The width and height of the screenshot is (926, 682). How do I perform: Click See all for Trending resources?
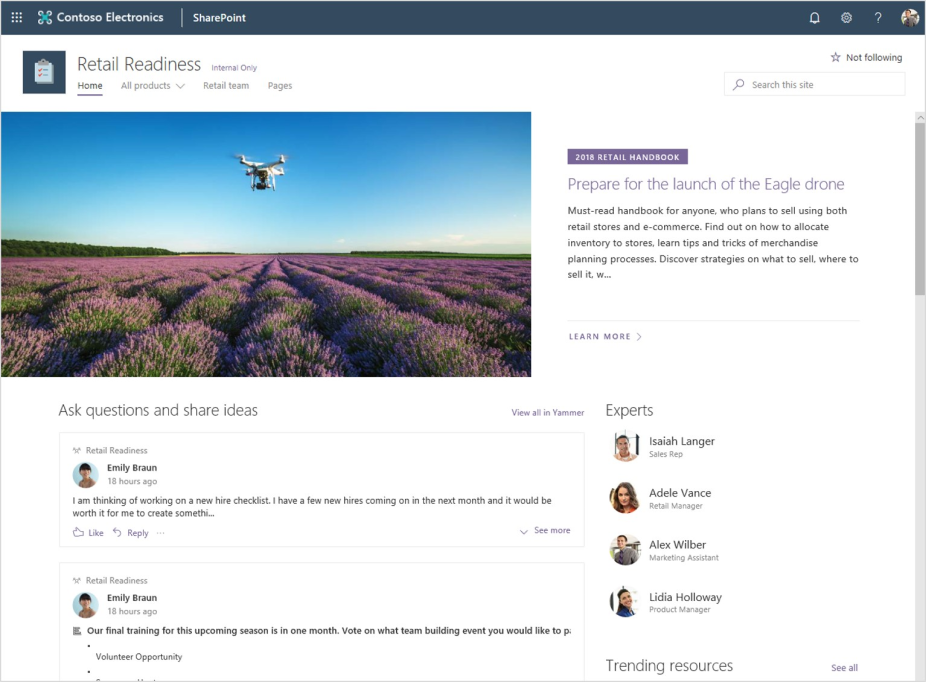click(845, 668)
